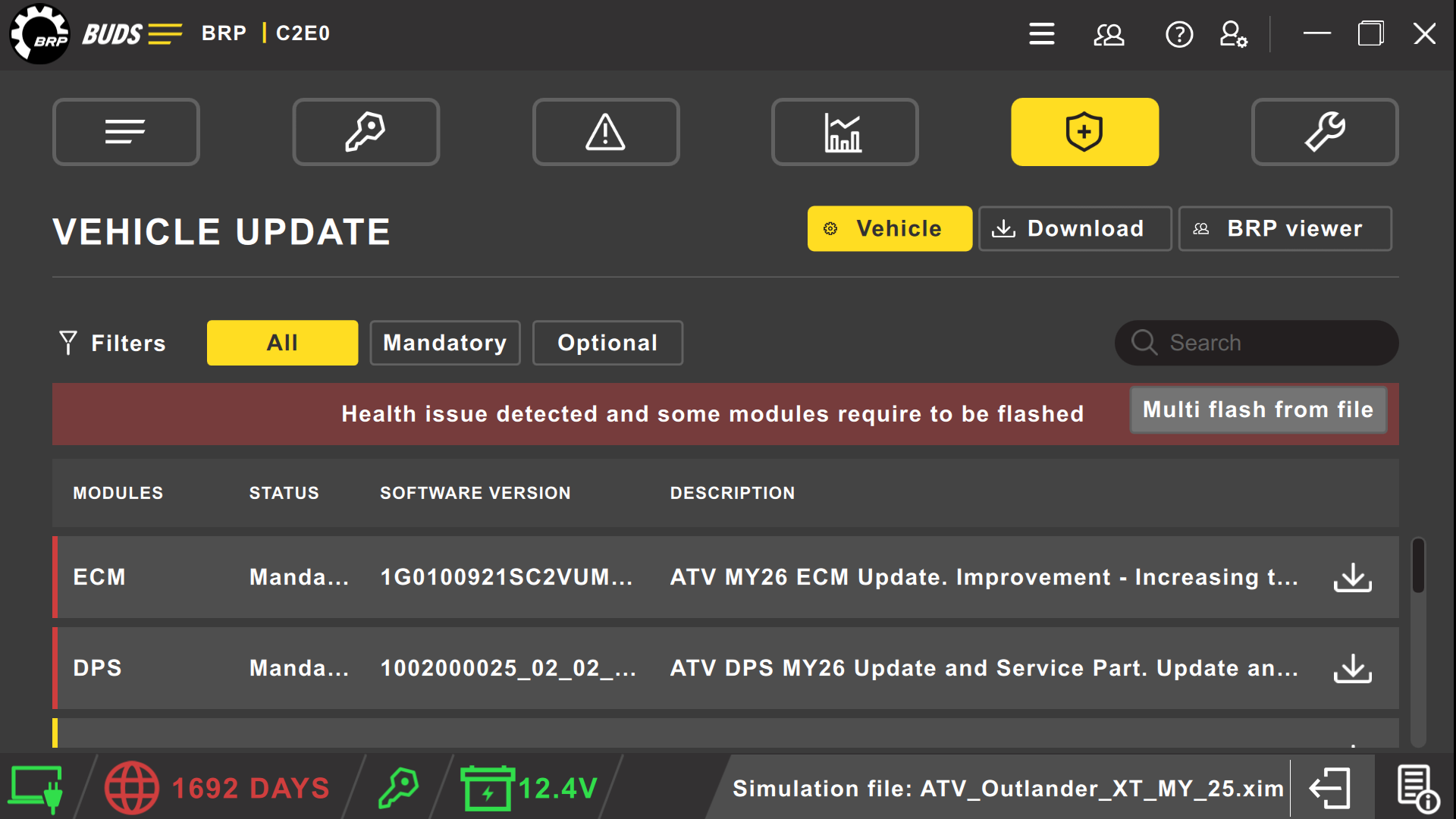Click the Filters funnel icon
Screen dimensions: 1456x819
[x=68, y=343]
